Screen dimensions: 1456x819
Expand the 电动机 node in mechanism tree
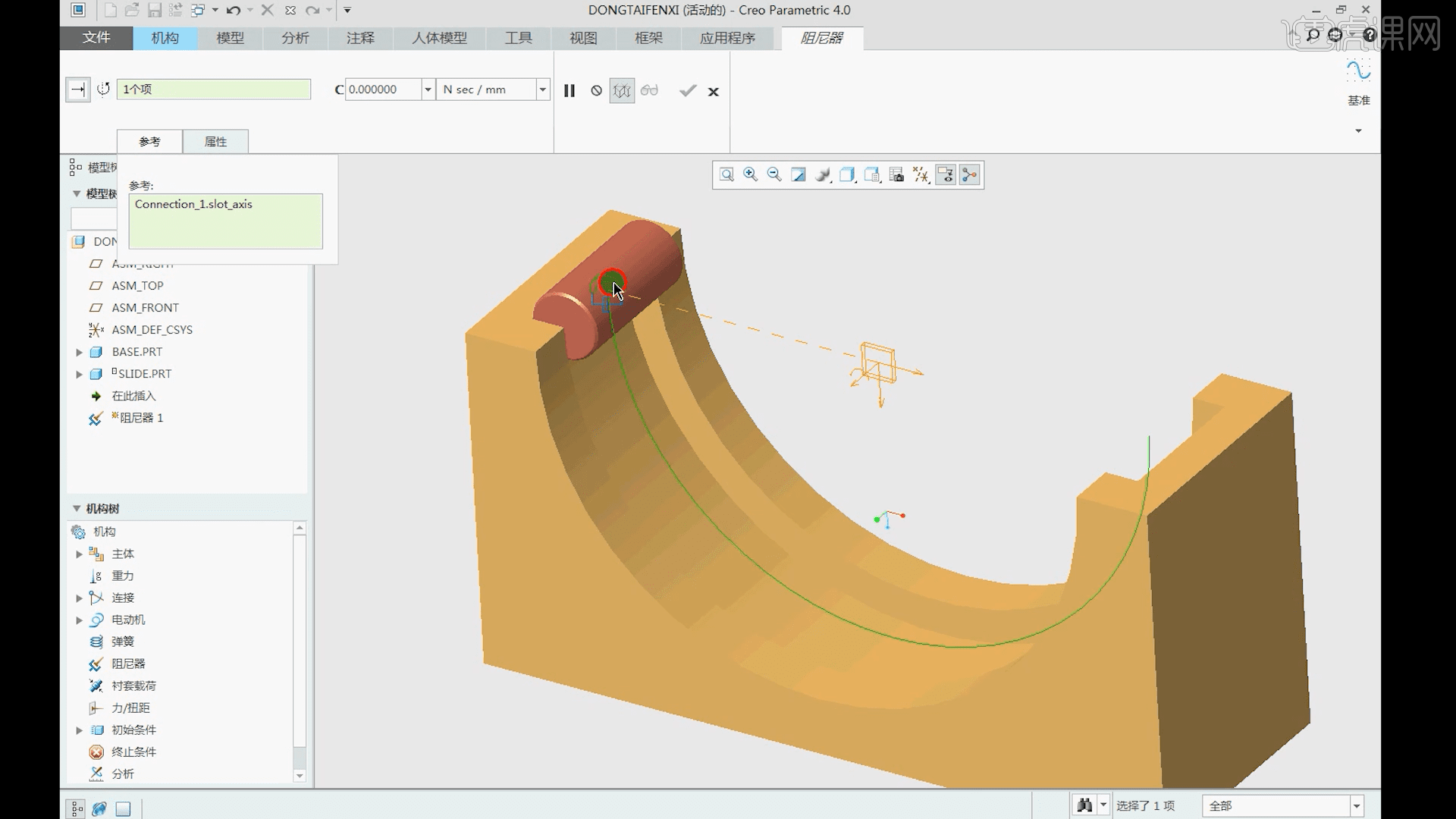(79, 620)
